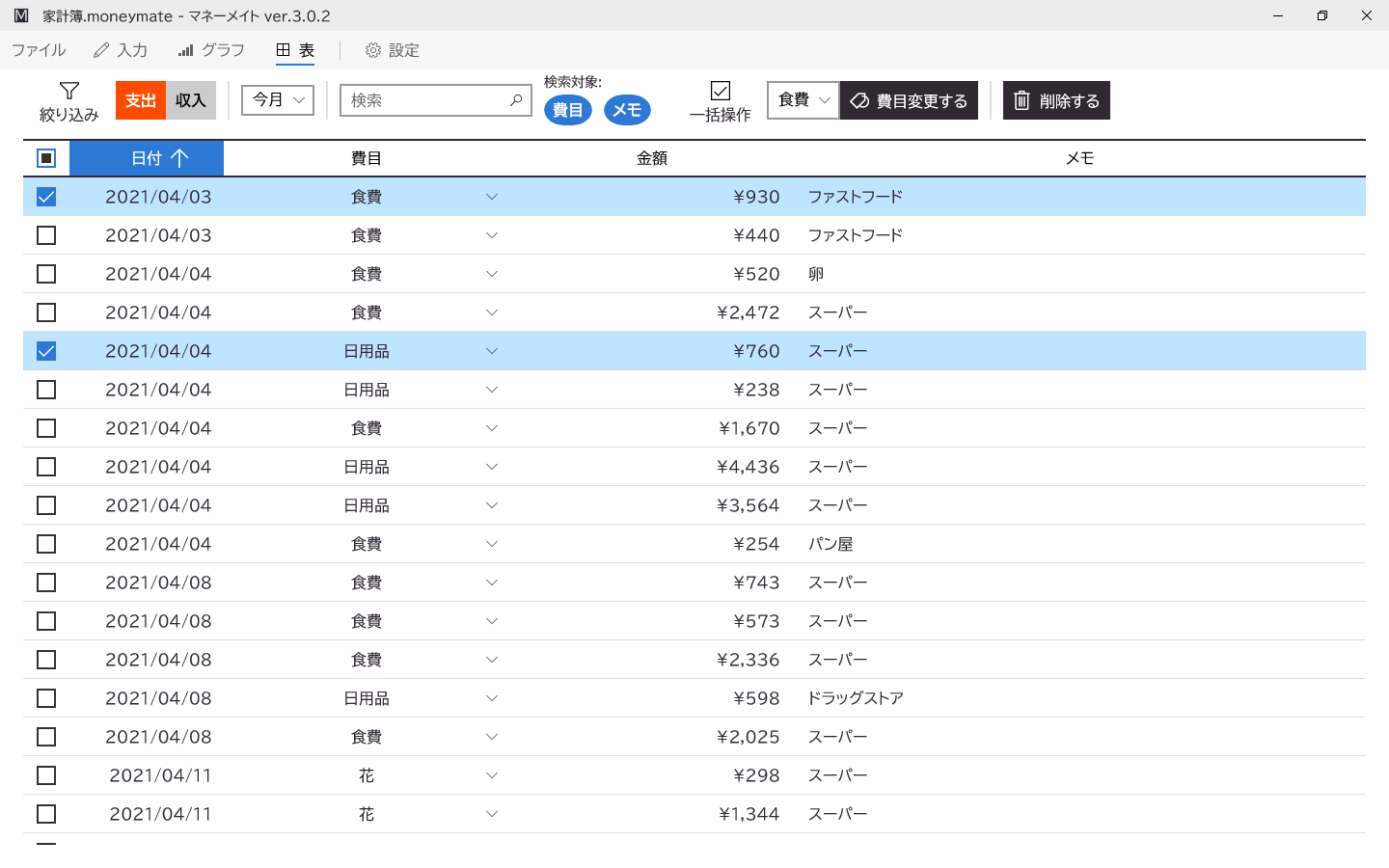Click the 入力 pencil icon
1389x868 pixels.
coord(101,50)
